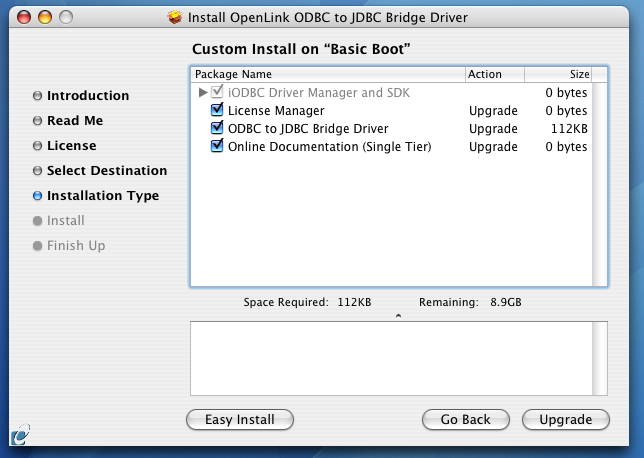The width and height of the screenshot is (644, 458).
Task: Click the Read Me step bullet
Action: [37, 121]
